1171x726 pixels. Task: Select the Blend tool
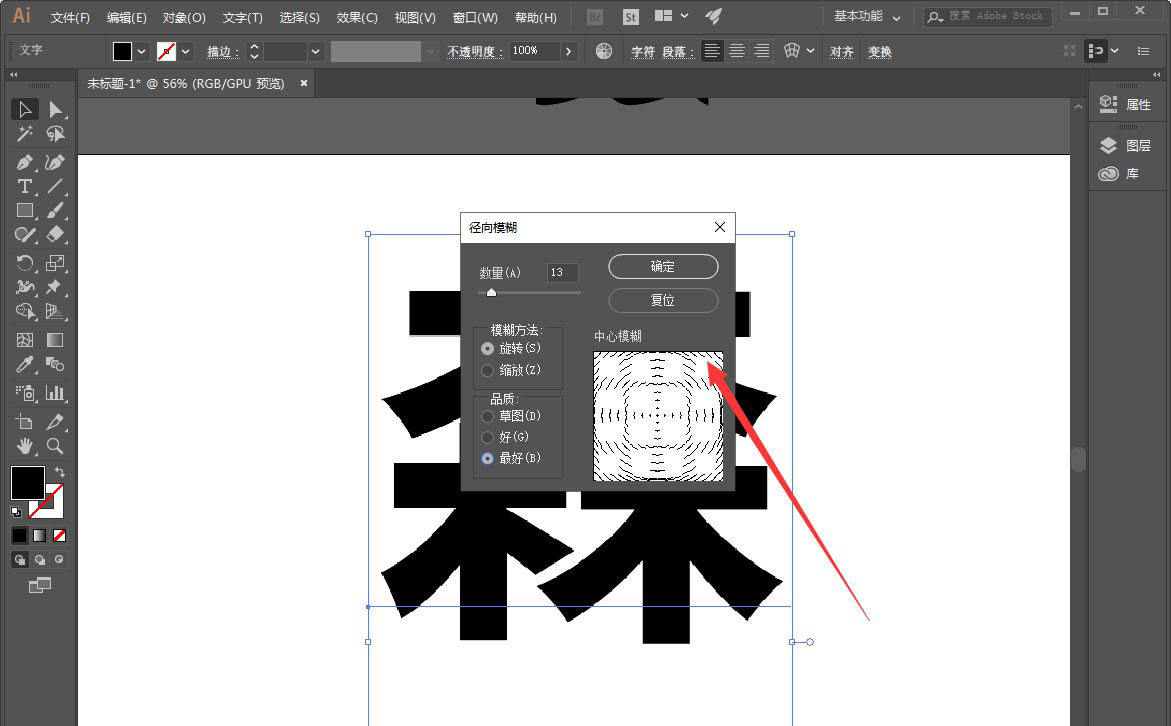coord(55,364)
